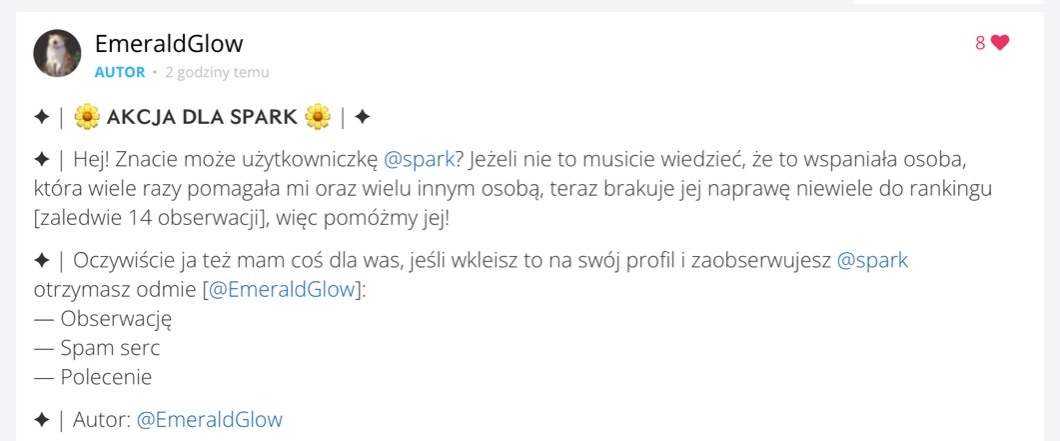This screenshot has height=441, width=1060.
Task: Click the star symbol starting the heading line
Action: click(x=42, y=117)
